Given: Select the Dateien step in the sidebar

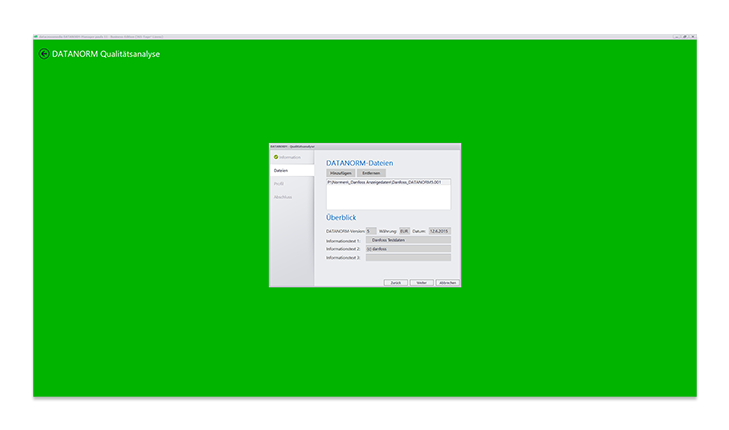Looking at the screenshot, I should pos(292,171).
